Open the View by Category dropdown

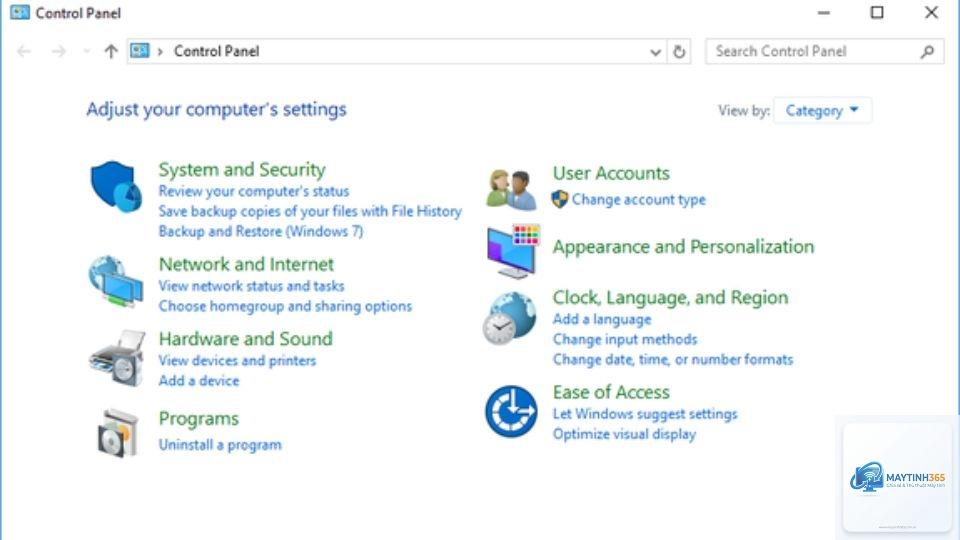point(822,111)
